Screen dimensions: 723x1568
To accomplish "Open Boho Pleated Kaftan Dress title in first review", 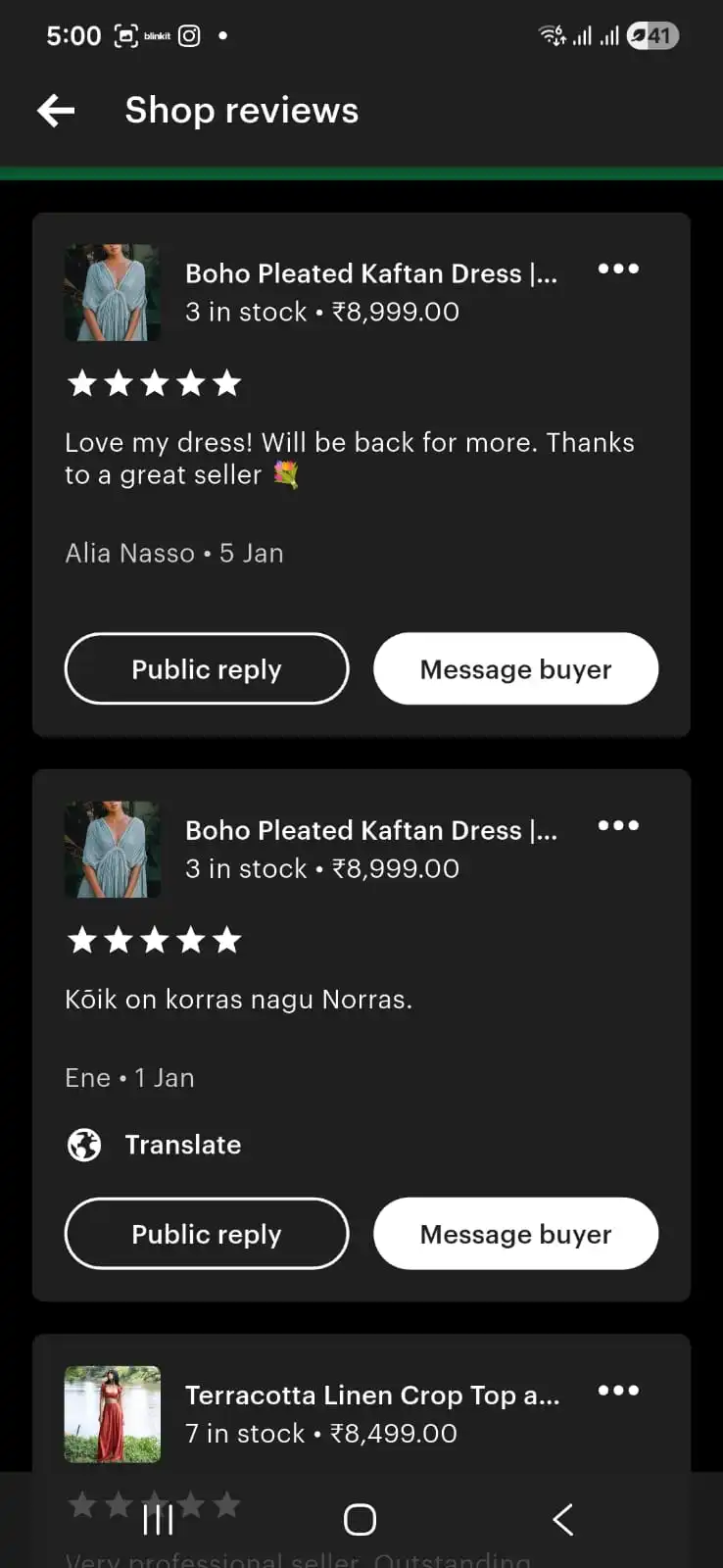I will click(371, 273).
